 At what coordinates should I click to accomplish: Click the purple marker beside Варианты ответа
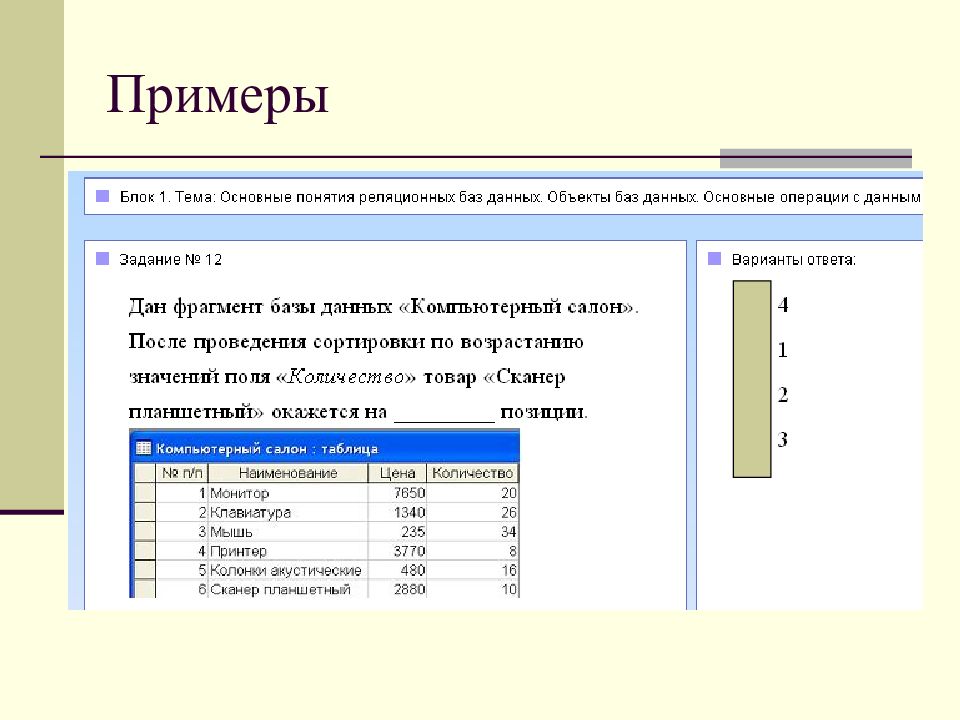click(714, 258)
